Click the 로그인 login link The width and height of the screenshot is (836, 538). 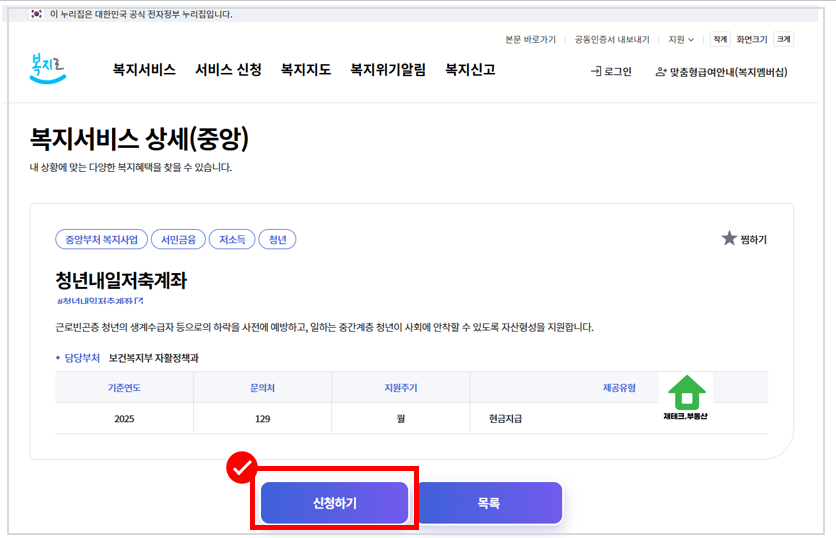click(611, 71)
